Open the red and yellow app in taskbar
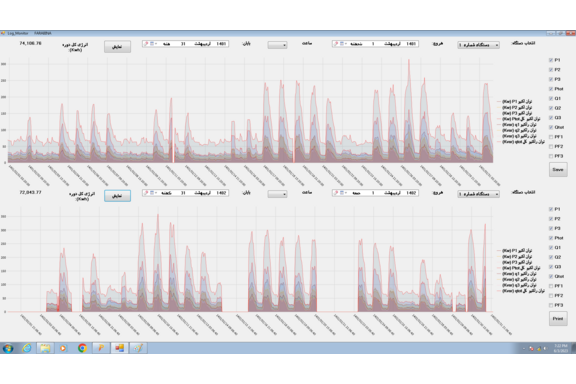Viewport: 576px width, 384px height. (119, 348)
